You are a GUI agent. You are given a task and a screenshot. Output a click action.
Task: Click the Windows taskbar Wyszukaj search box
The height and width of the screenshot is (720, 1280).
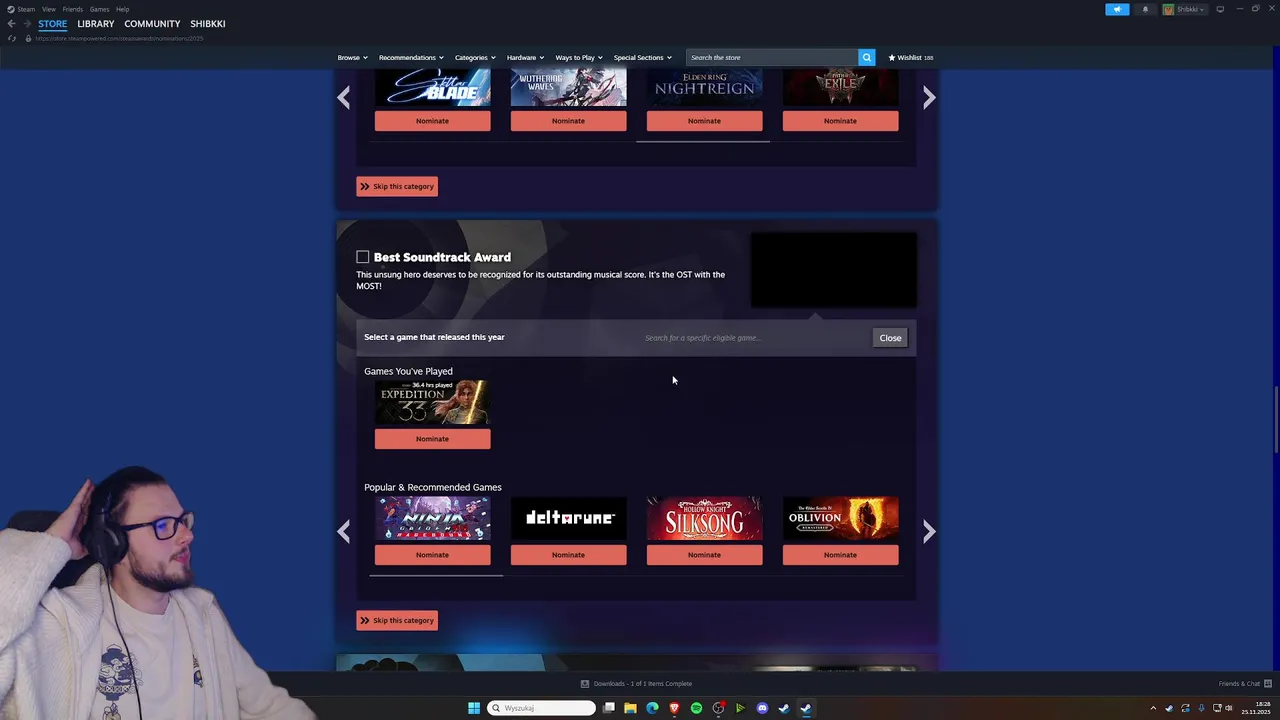pos(541,708)
